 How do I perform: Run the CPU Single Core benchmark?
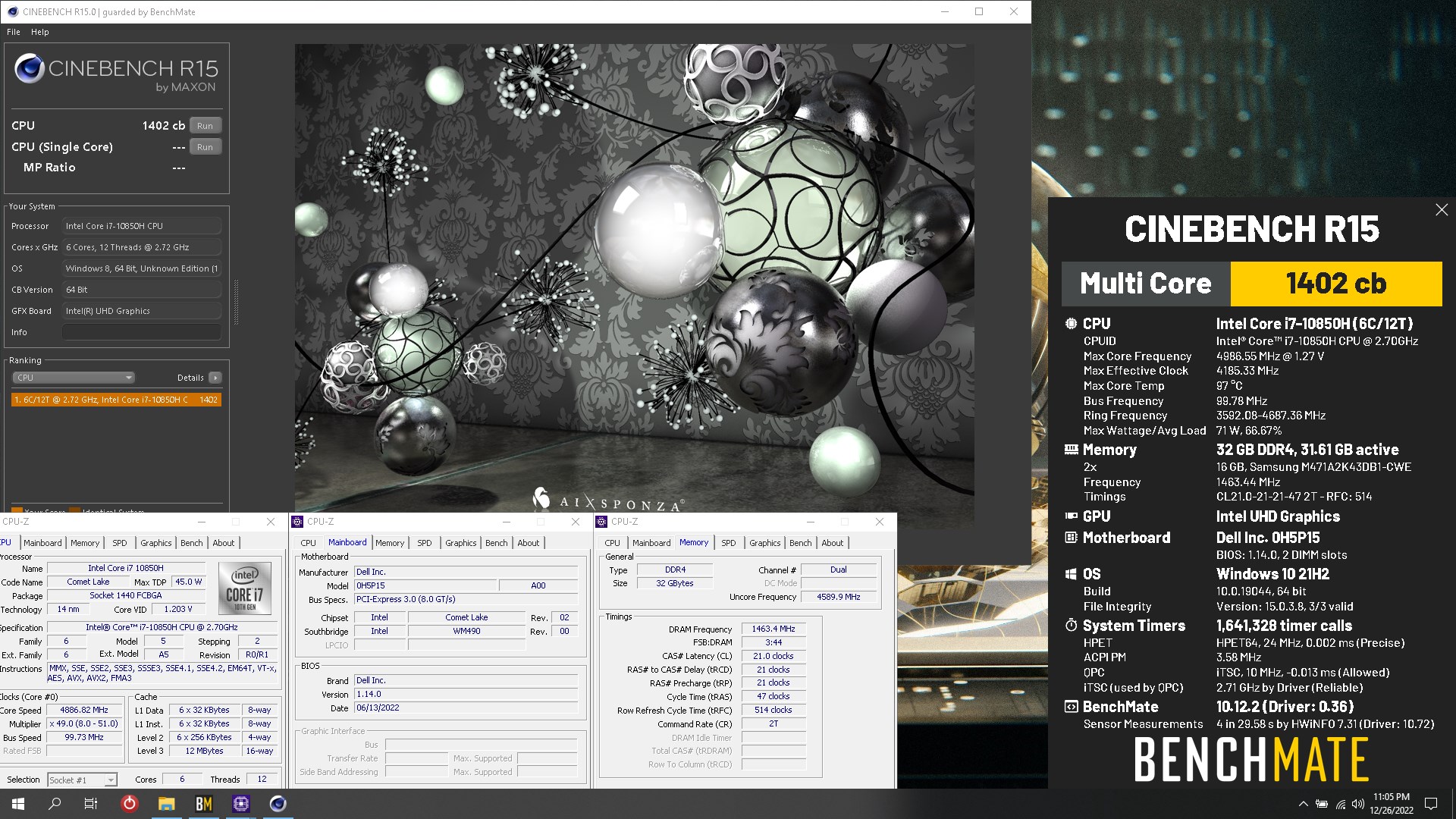click(x=205, y=147)
